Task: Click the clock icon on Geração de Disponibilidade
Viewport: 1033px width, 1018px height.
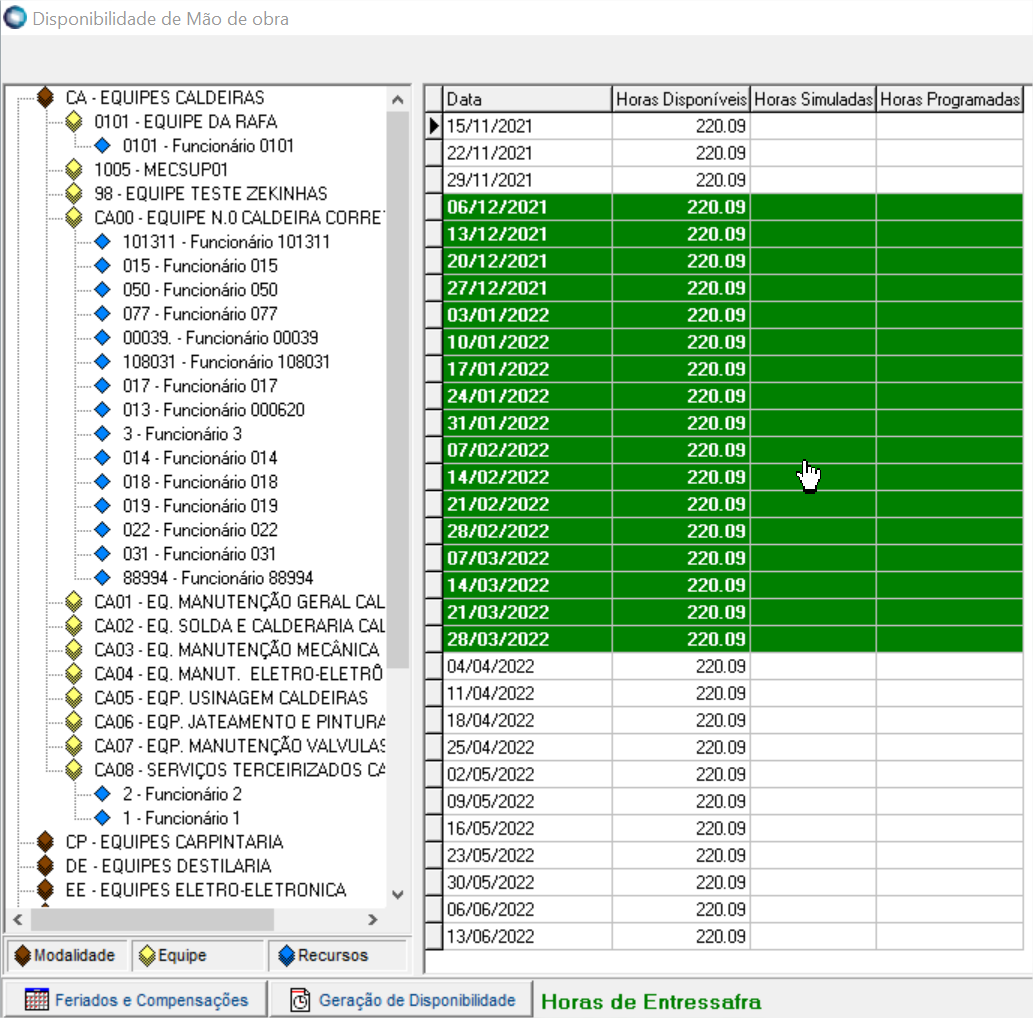Action: 300,1000
